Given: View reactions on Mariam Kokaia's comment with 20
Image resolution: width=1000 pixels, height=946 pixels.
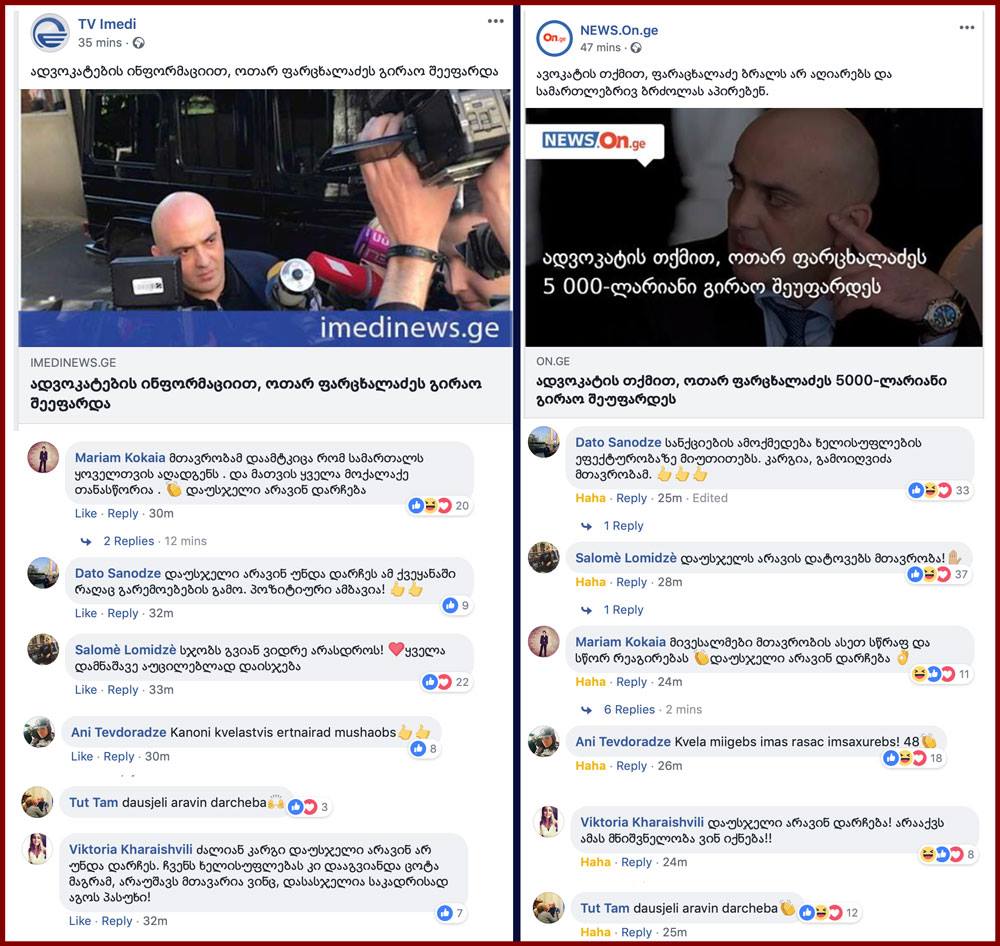Looking at the screenshot, I should click(x=439, y=506).
